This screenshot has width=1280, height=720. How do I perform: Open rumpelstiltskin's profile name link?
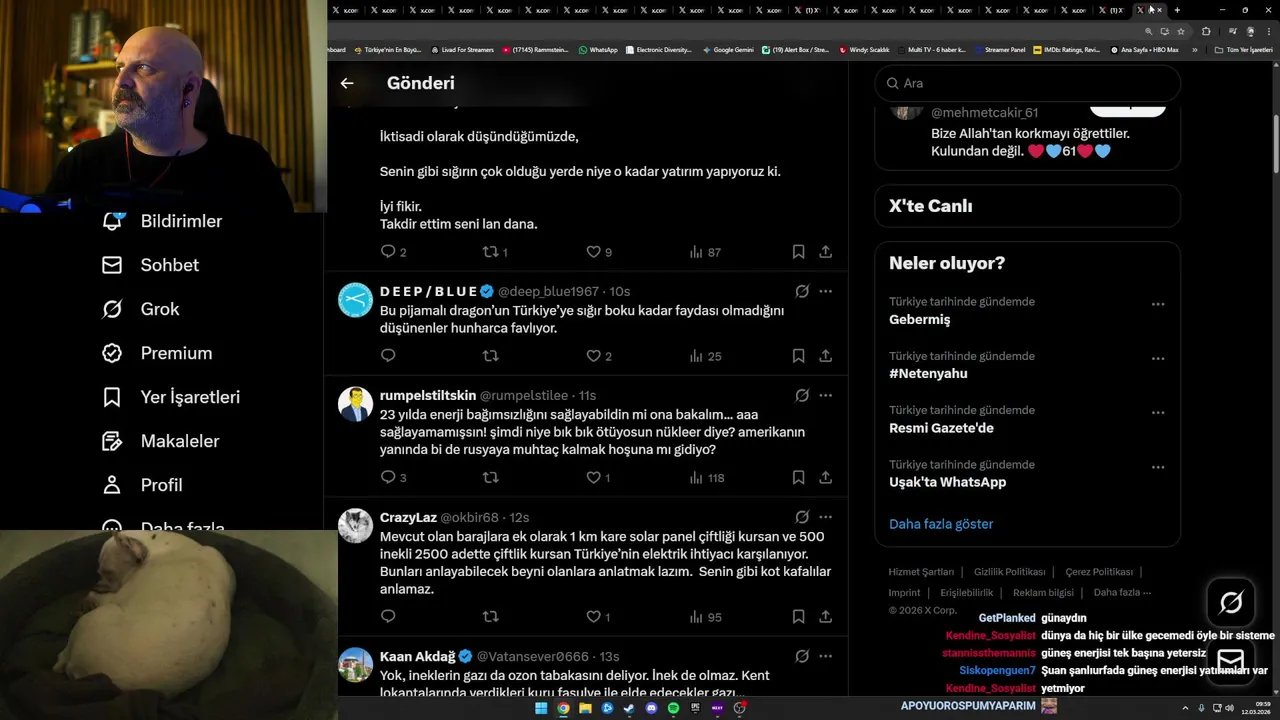(428, 395)
